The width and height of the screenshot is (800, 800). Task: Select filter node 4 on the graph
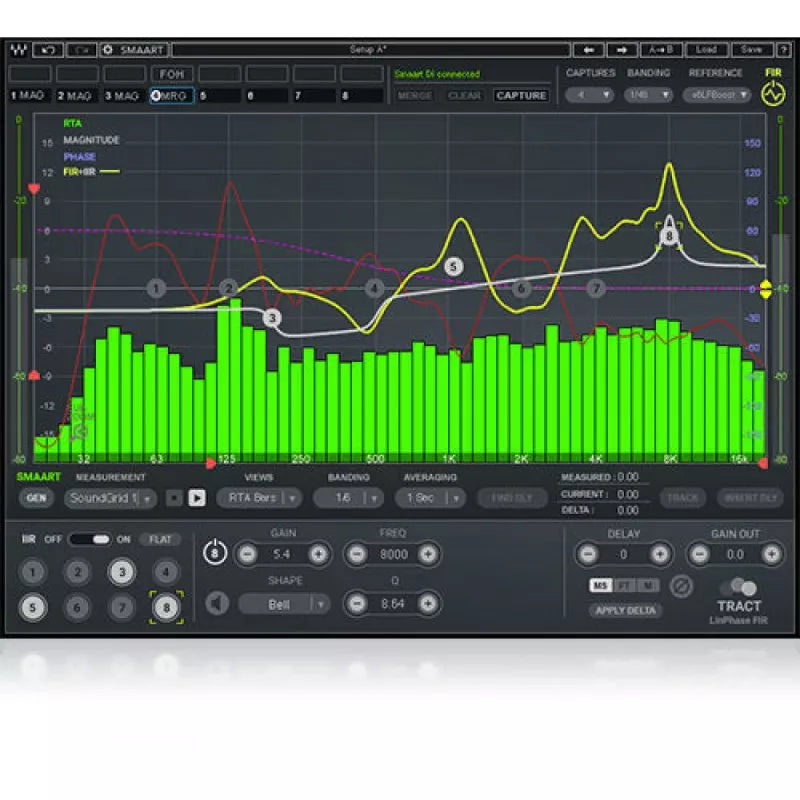(x=374, y=289)
